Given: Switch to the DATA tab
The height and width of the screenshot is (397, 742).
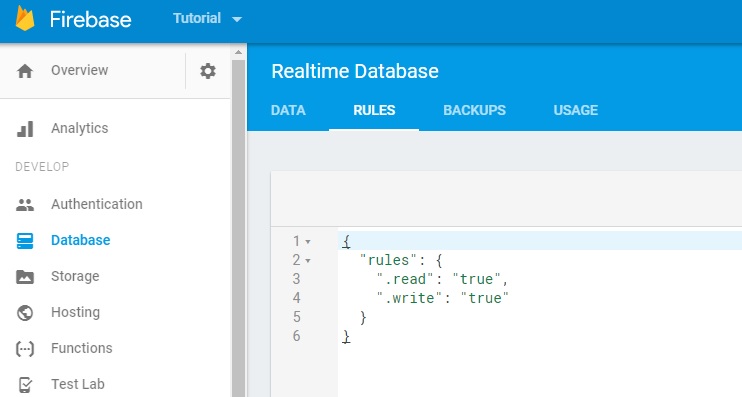Looking at the screenshot, I should coord(288,110).
